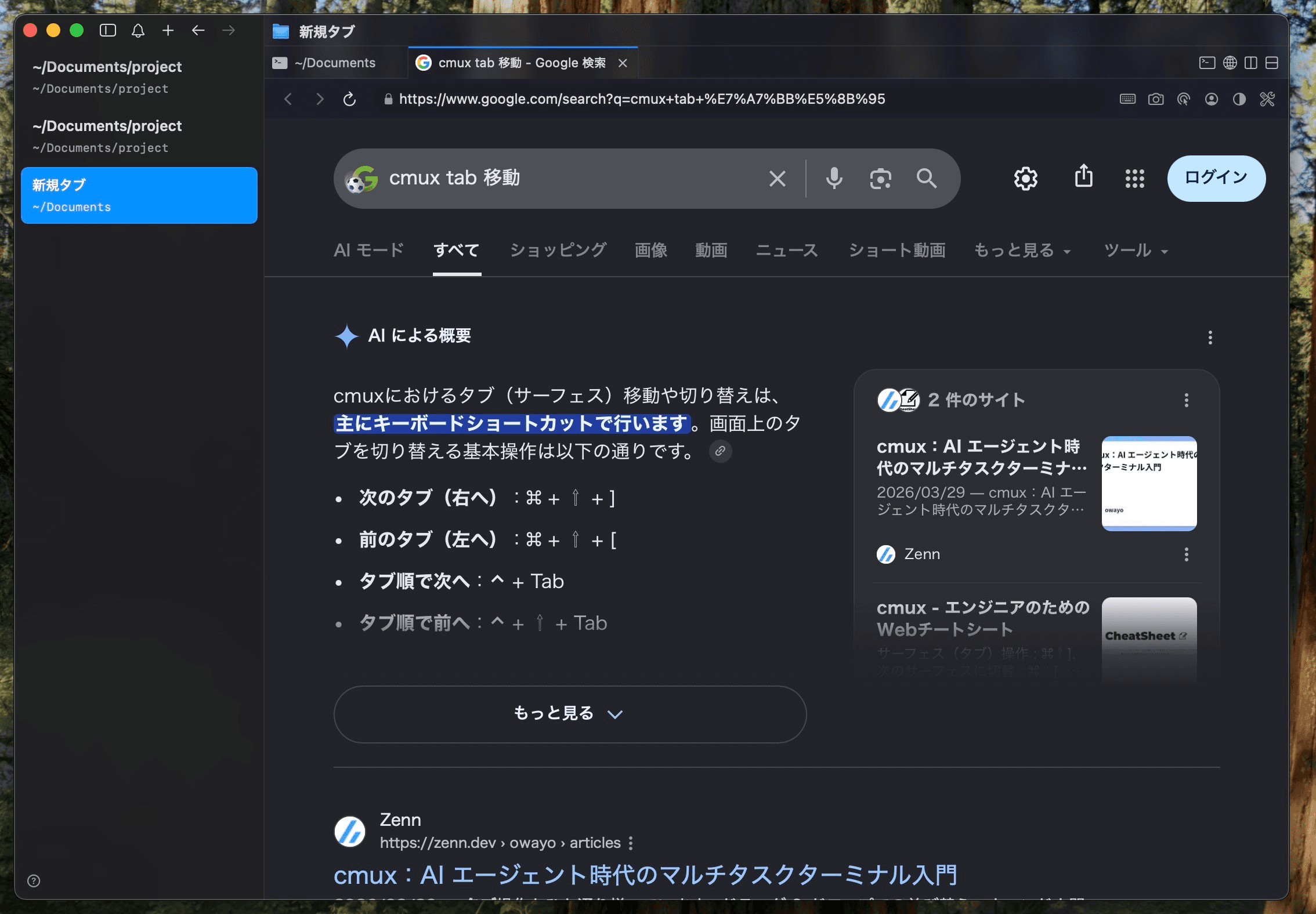Open the Zenn AI エージェント article card
The height and width of the screenshot is (914, 1316).
click(982, 458)
